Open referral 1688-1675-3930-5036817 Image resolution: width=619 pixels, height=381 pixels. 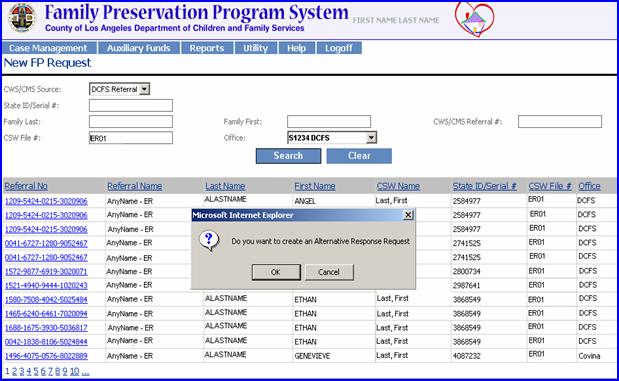coord(46,328)
